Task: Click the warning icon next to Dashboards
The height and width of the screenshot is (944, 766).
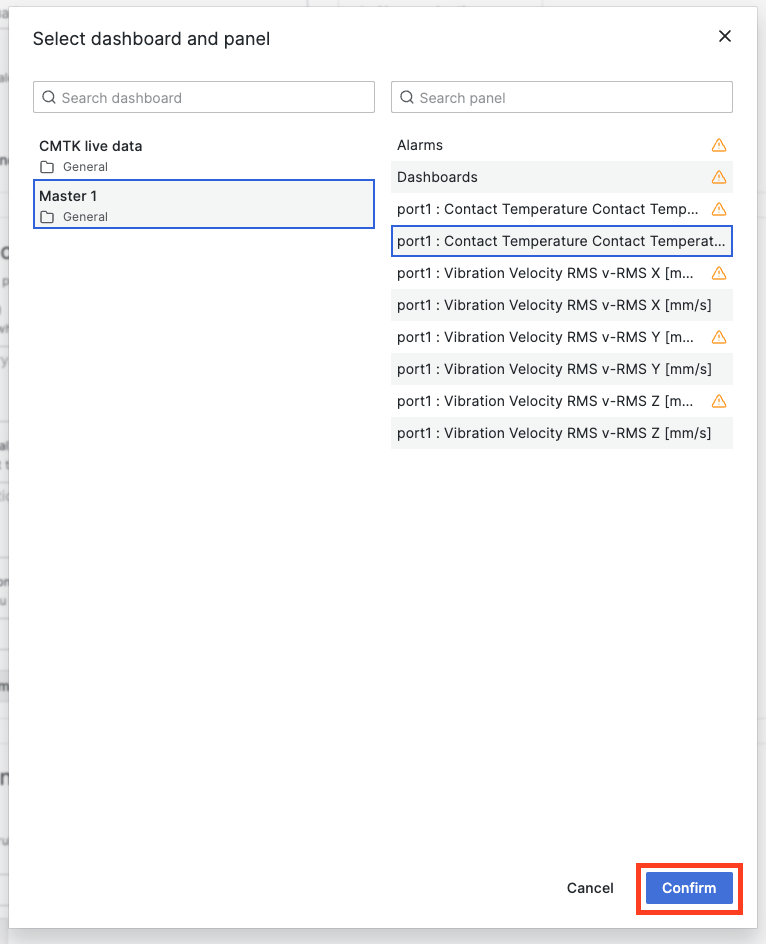Action: tap(718, 177)
